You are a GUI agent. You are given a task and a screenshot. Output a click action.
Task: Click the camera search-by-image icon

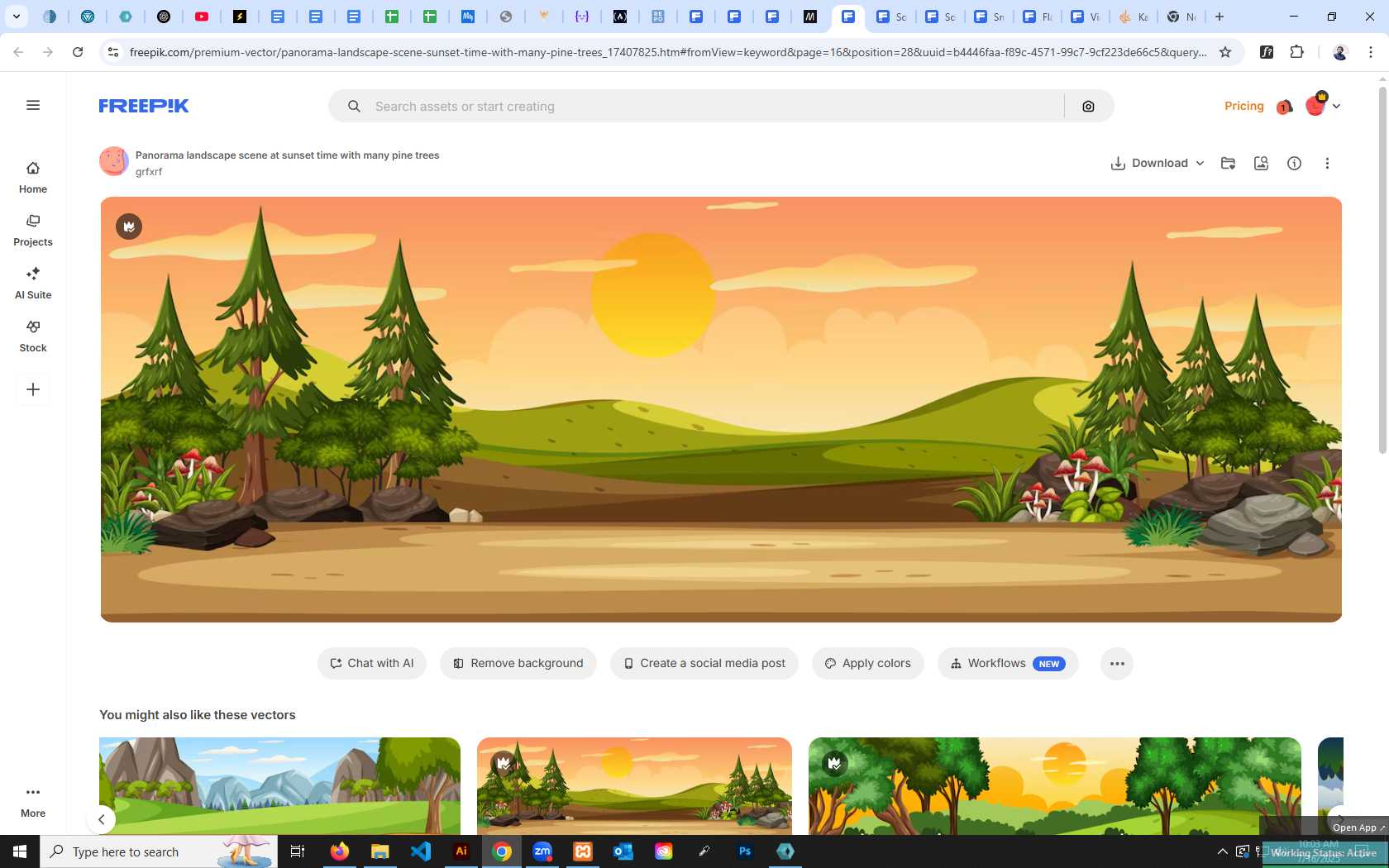[x=1088, y=106]
